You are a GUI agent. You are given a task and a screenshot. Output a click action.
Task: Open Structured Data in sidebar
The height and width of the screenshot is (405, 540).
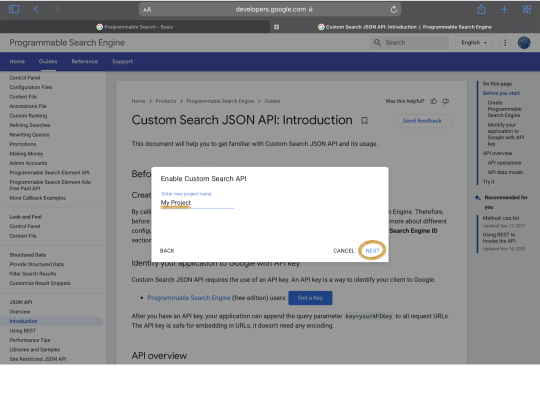click(x=28, y=255)
